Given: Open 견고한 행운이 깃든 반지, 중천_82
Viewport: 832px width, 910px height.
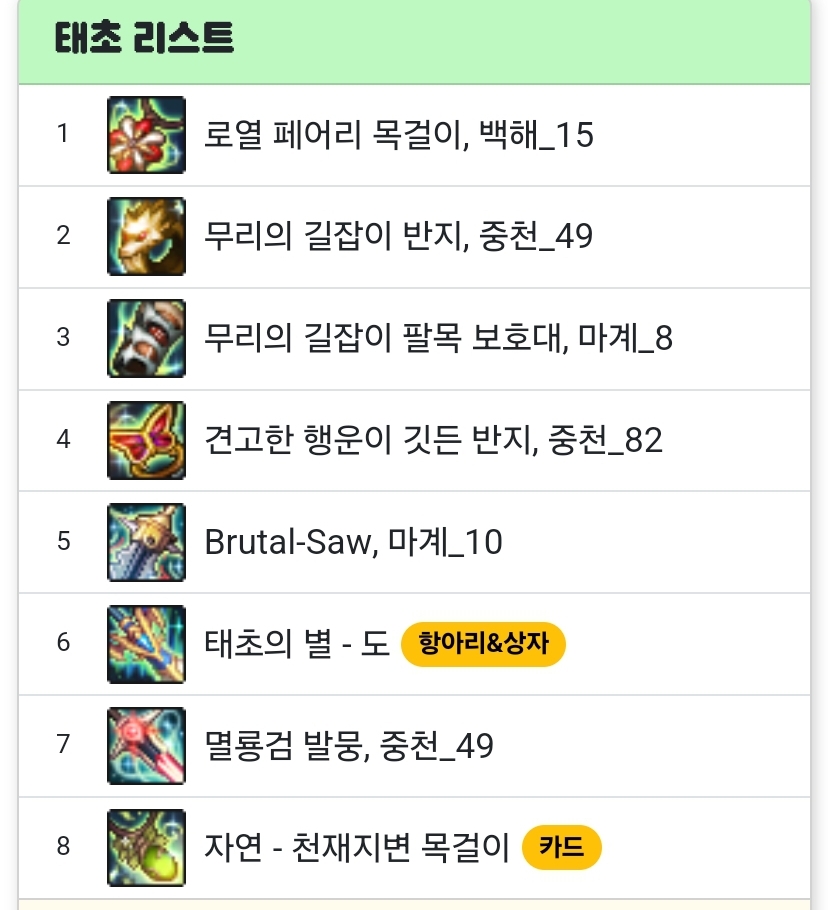Looking at the screenshot, I should [x=433, y=440].
